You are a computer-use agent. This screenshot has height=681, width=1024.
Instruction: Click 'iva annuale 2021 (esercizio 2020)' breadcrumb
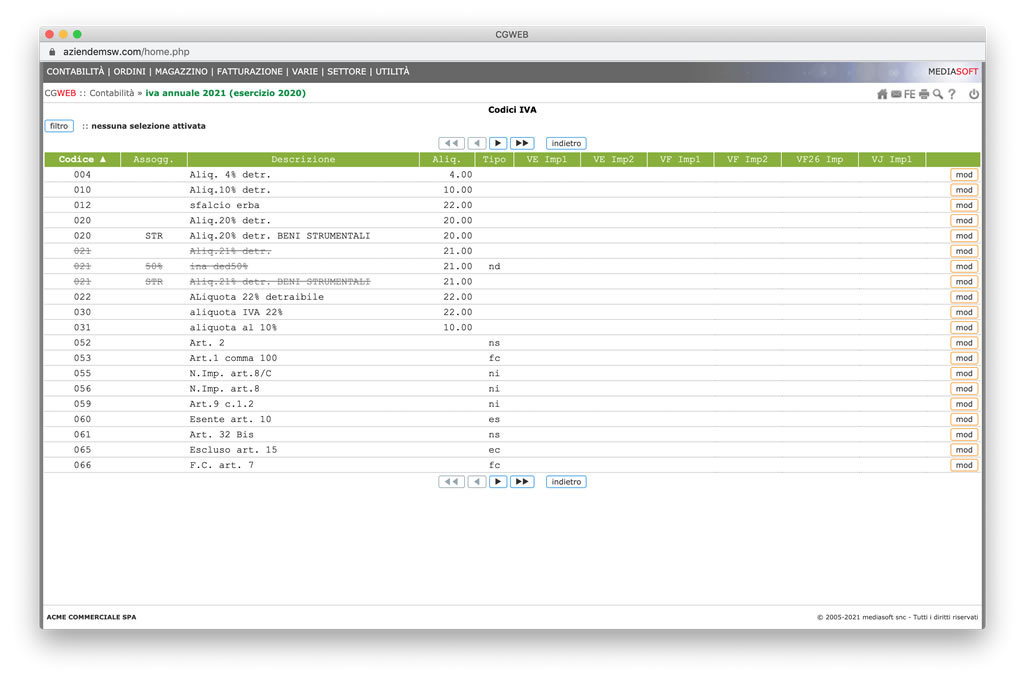pos(225,93)
